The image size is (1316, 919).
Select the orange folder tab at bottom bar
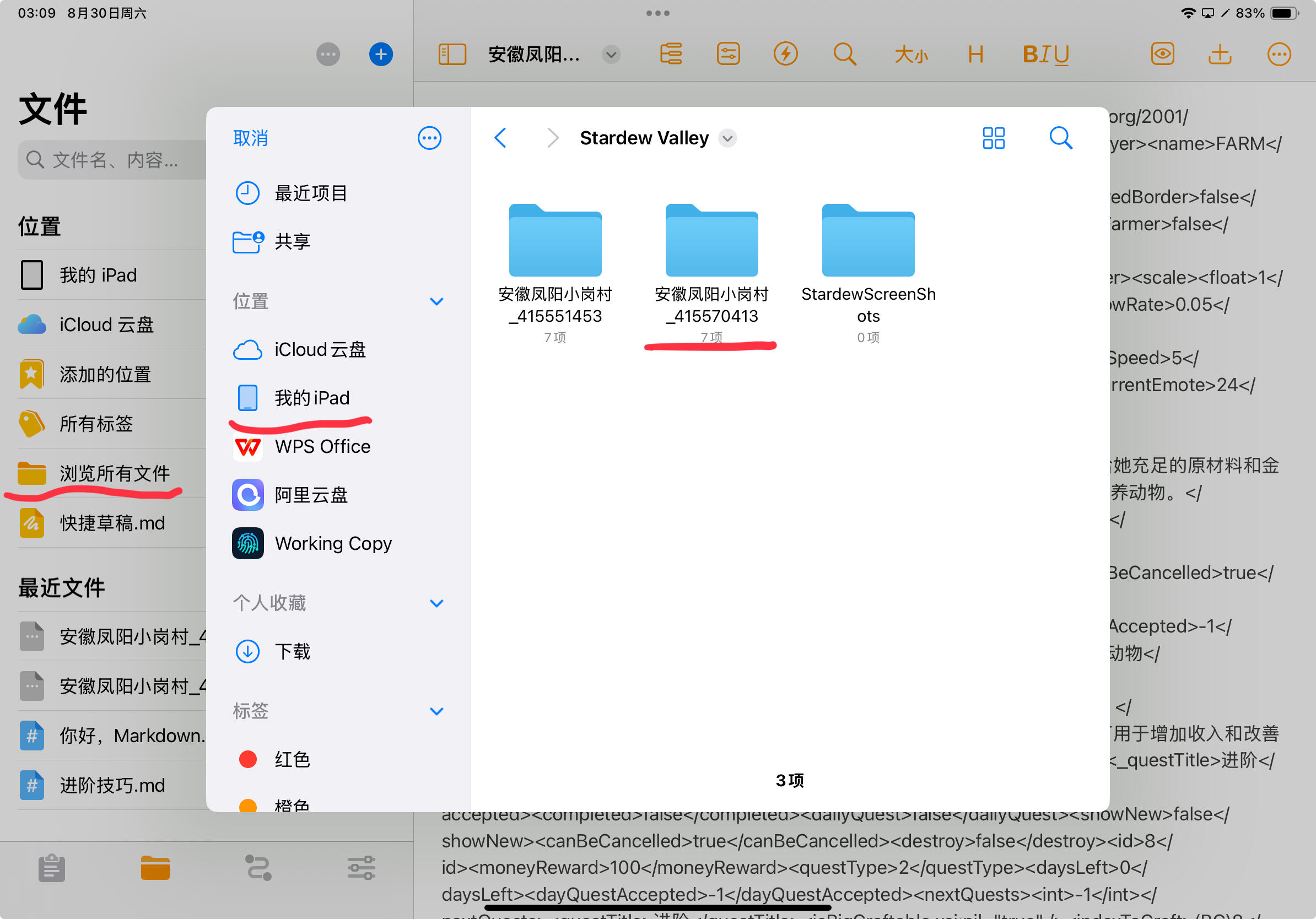pos(155,868)
